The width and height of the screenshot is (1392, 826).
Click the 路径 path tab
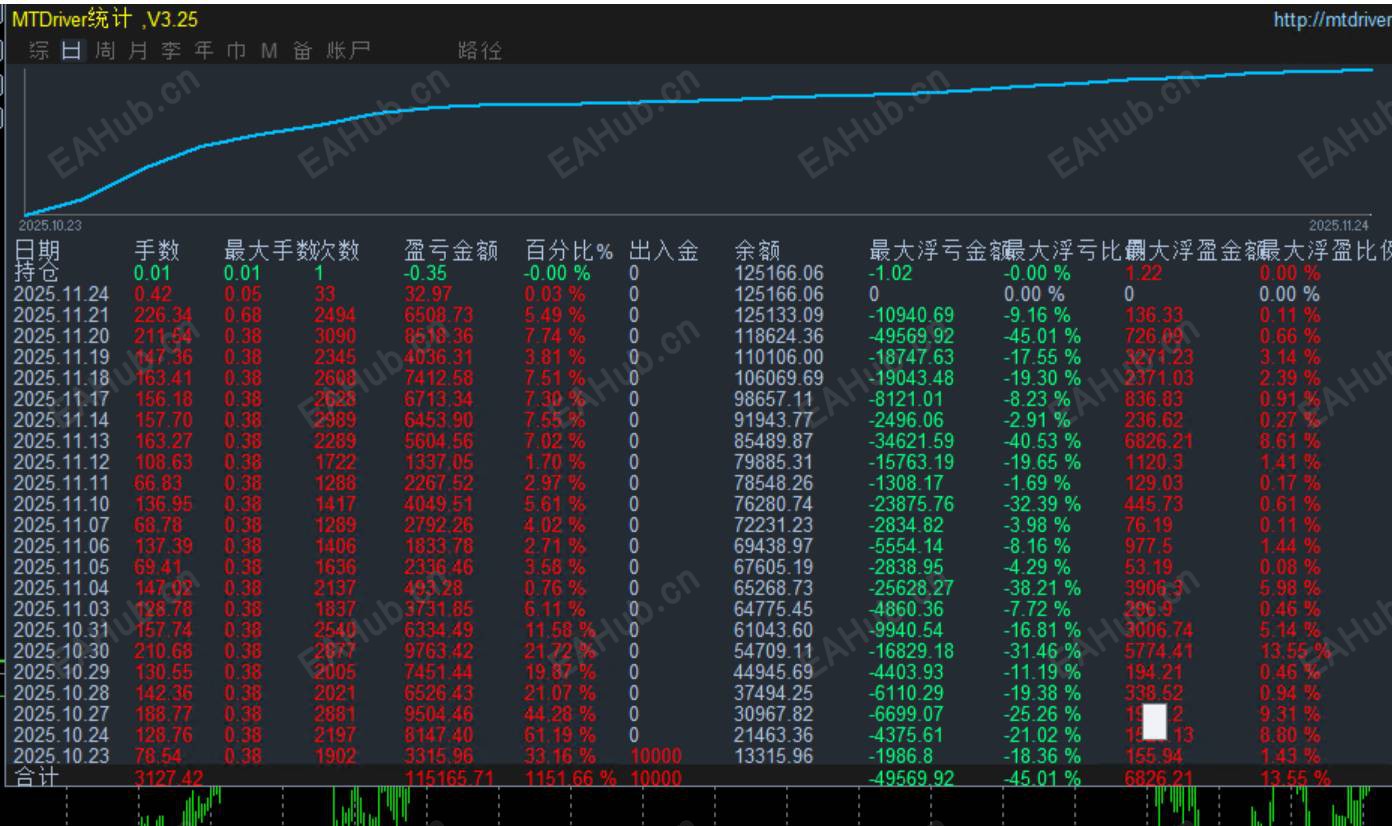click(480, 51)
